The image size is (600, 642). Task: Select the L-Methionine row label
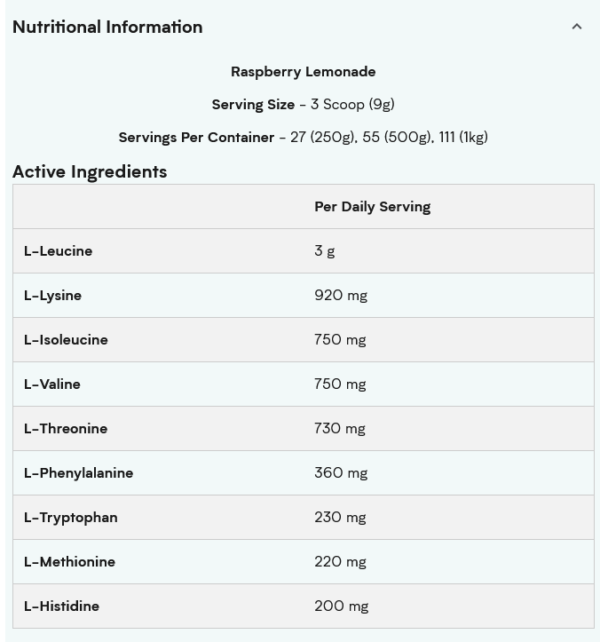coord(70,562)
